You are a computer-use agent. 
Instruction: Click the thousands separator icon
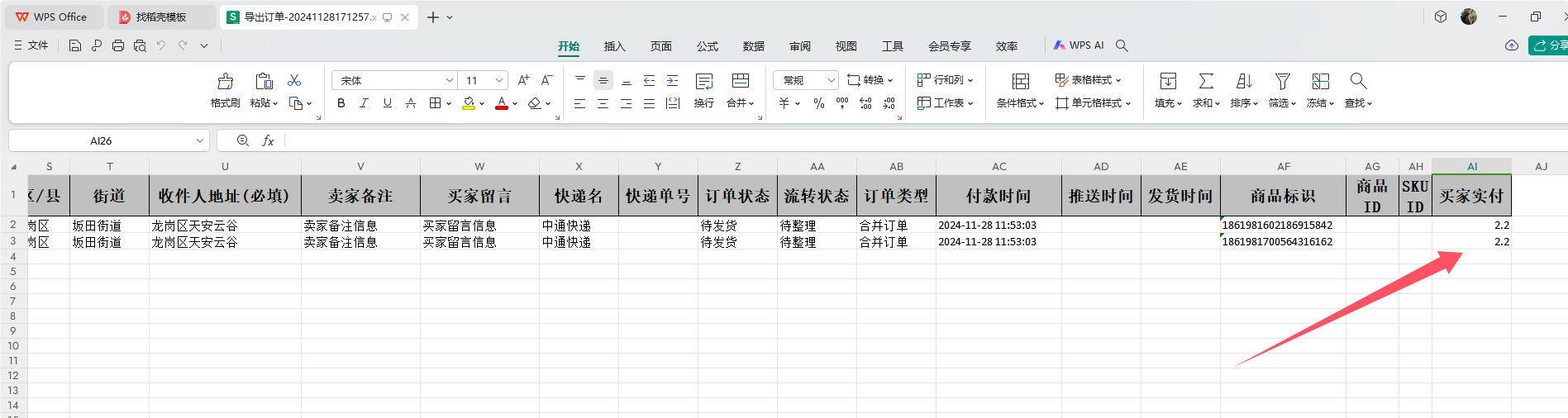[842, 103]
